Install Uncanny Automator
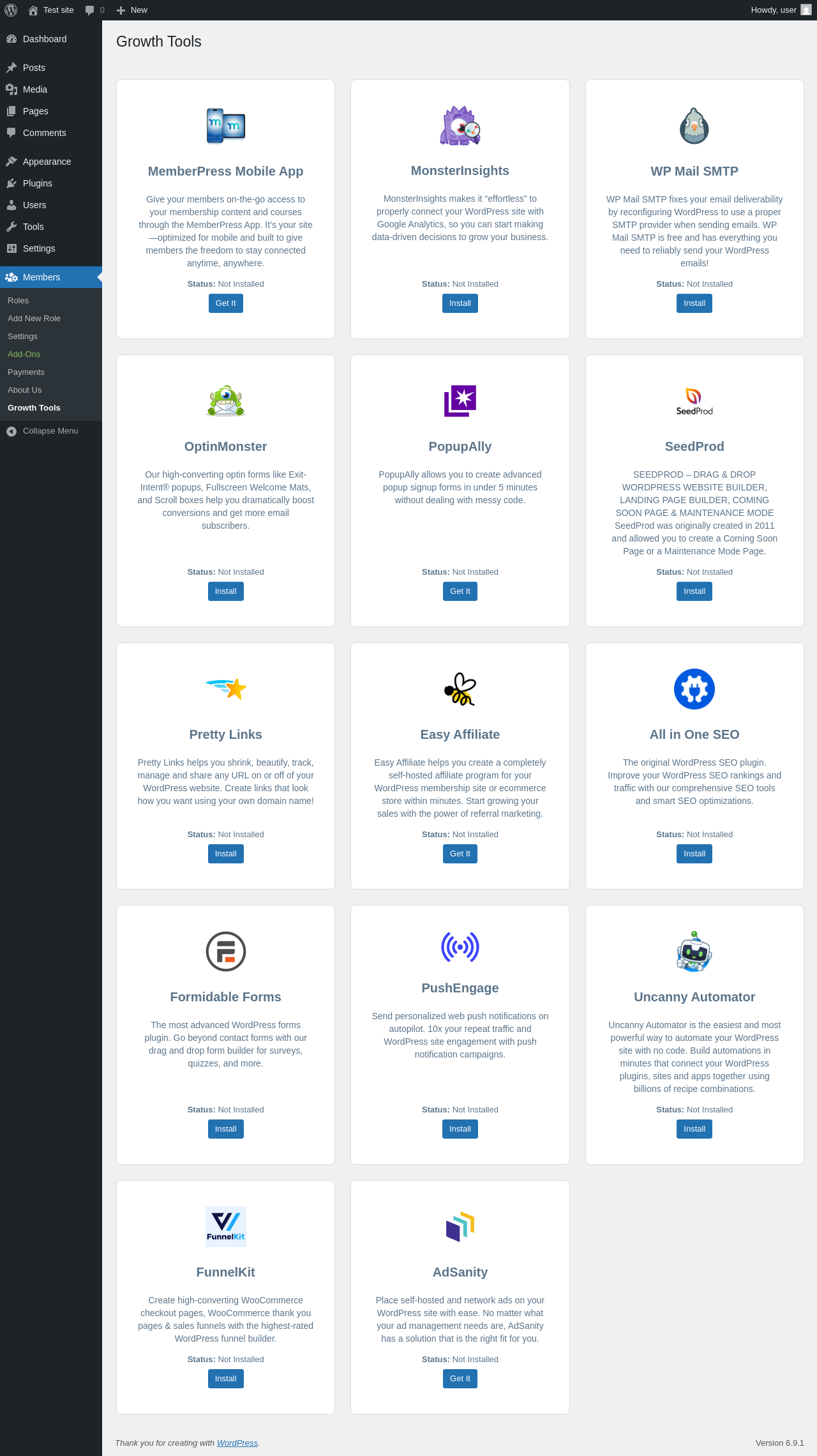This screenshot has width=817, height=1456. [694, 1129]
